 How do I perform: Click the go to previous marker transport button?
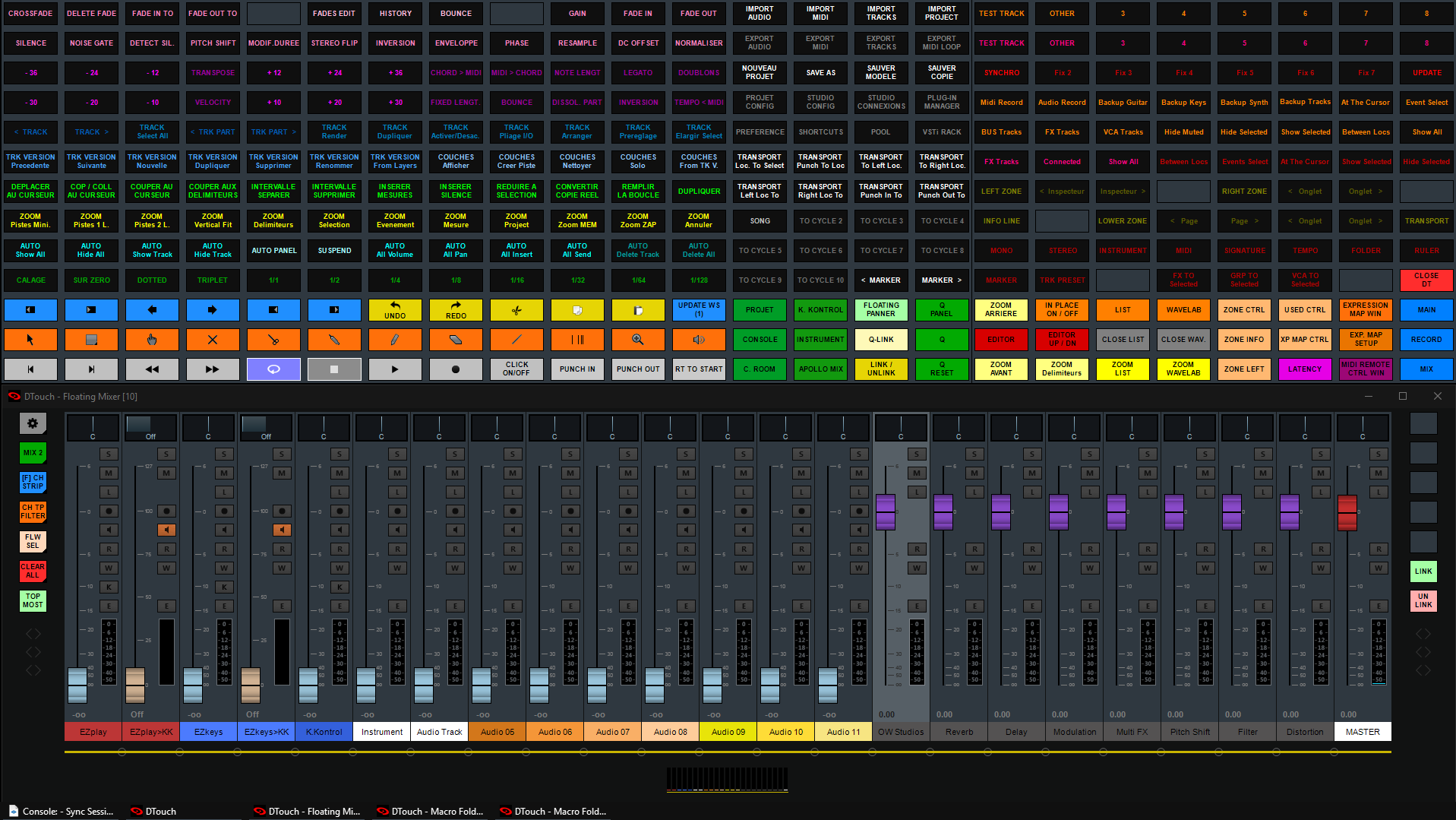click(x=30, y=369)
